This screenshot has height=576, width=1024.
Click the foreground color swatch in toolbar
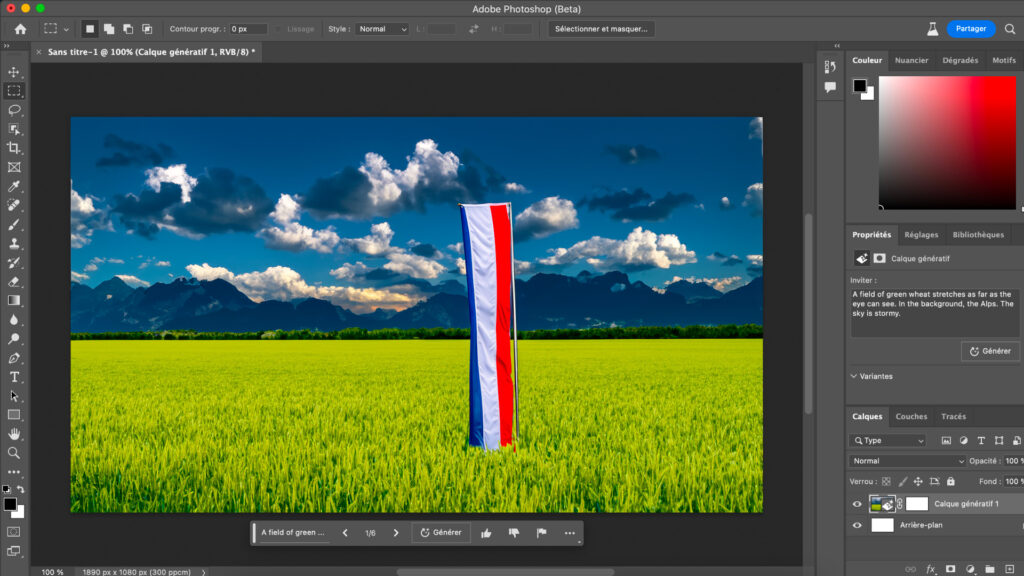(x=10, y=505)
